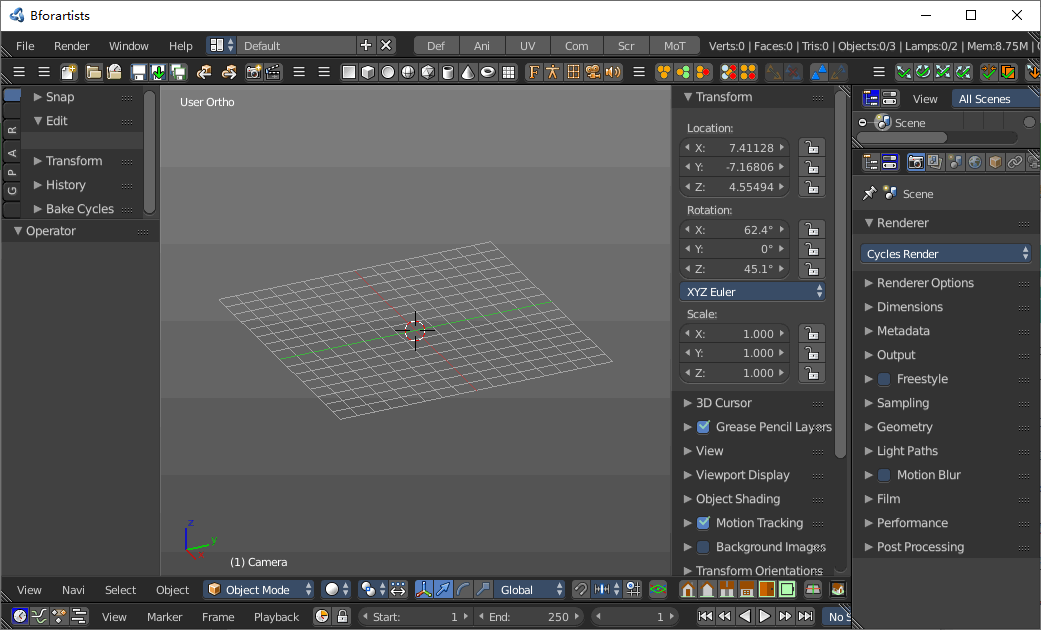Image resolution: width=1041 pixels, height=630 pixels.
Task: Add a Cube primitive from the toolbar
Action: (368, 72)
